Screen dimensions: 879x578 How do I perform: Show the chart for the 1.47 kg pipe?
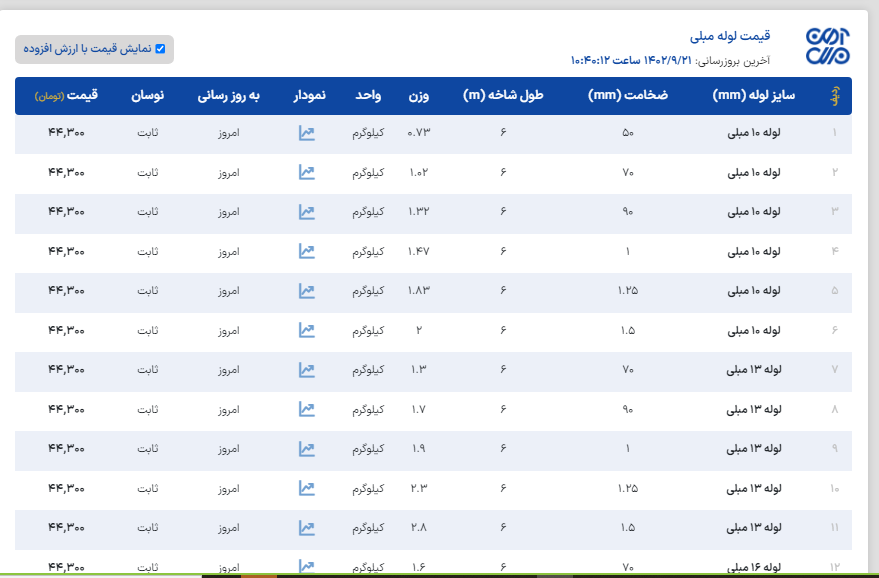coord(307,251)
